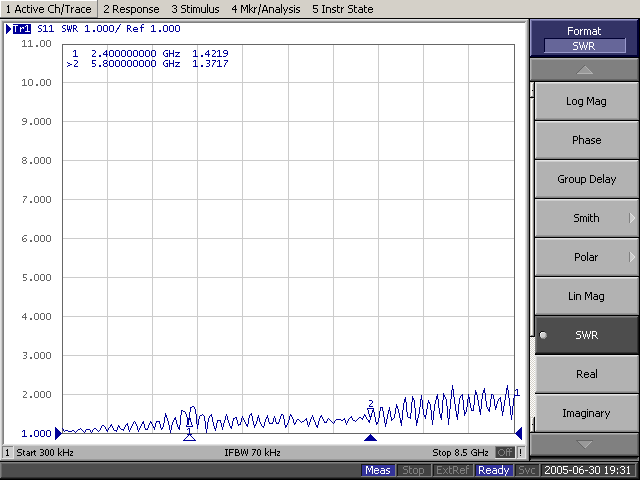
Task: Click the 11.00 Y-axis top label
Action: (x=36, y=44)
